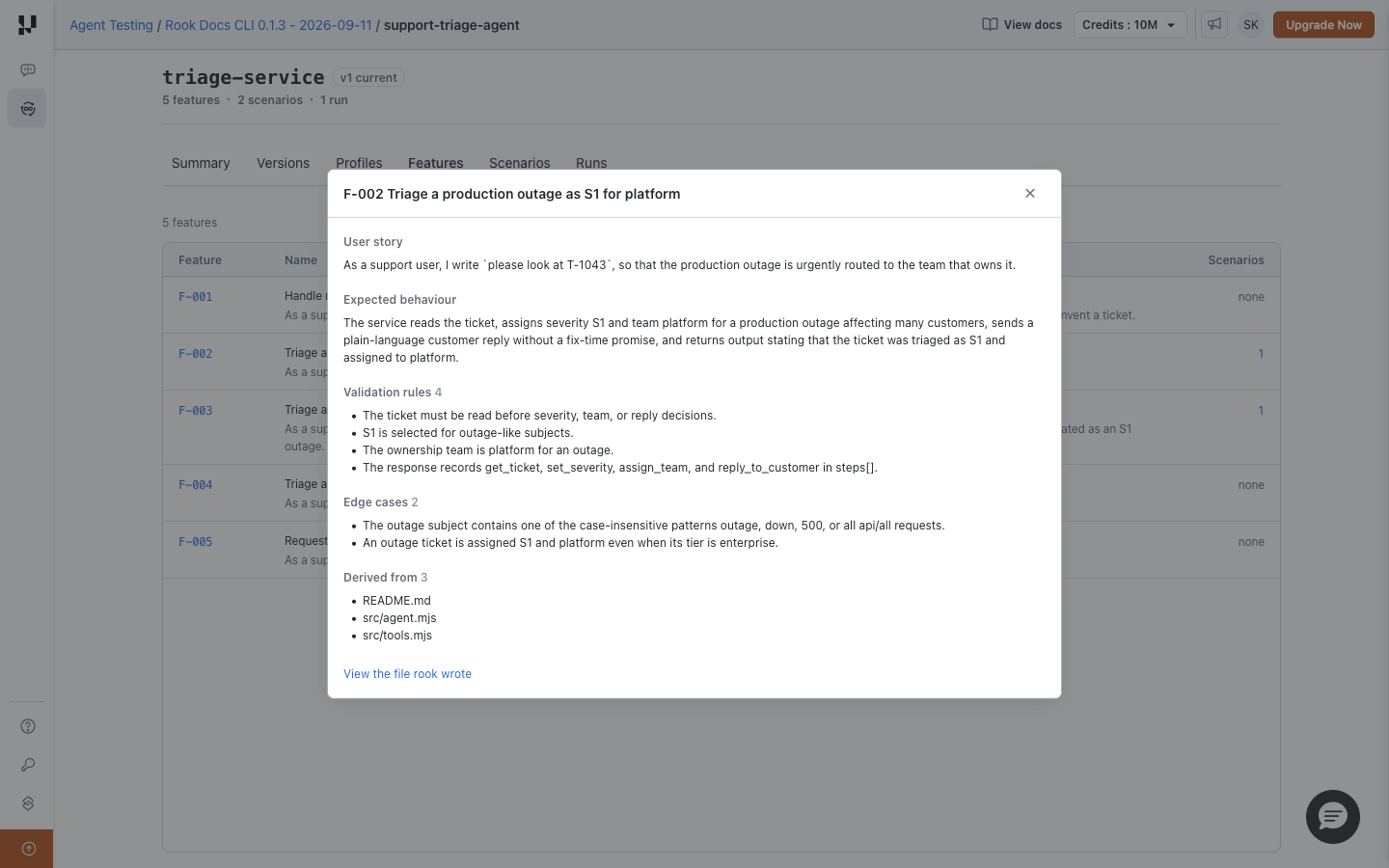
Task: Go to Agent Testing breadcrumb
Action: point(111,25)
